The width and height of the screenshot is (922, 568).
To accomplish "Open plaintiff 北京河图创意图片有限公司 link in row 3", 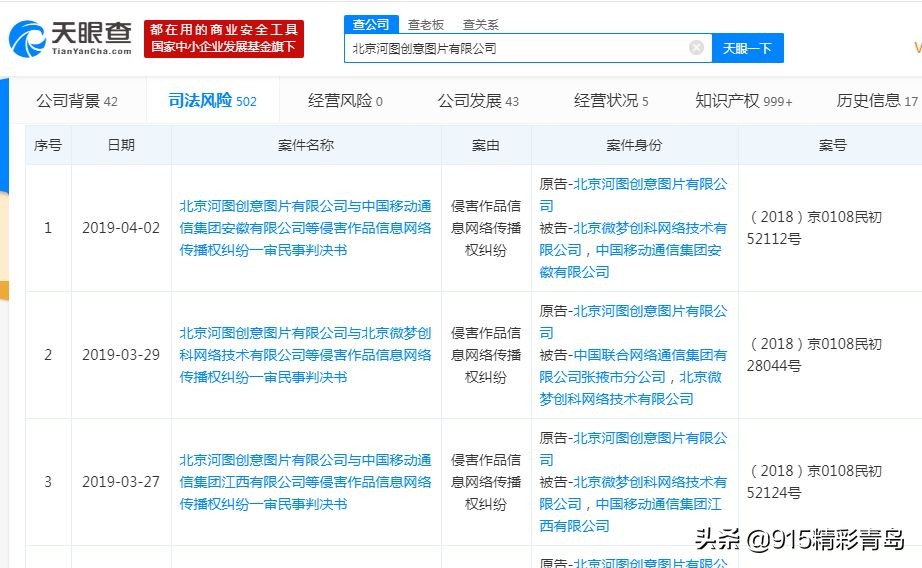I will point(633,449).
